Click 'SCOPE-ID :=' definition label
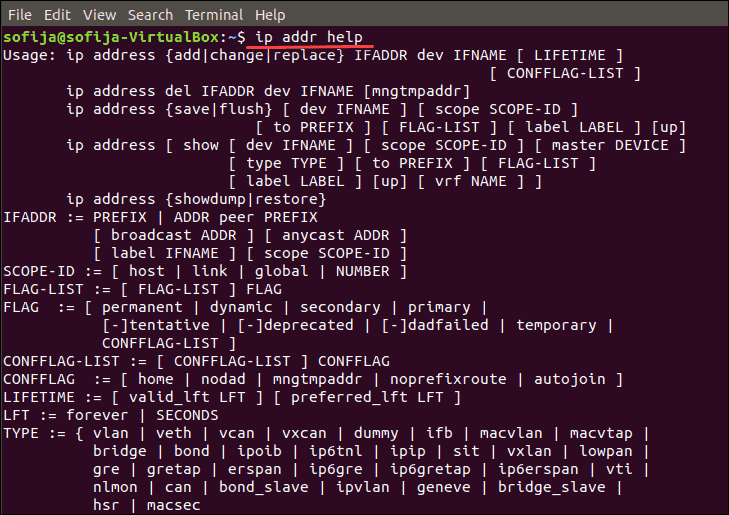Viewport: 729px width, 515px height. tap(53, 271)
